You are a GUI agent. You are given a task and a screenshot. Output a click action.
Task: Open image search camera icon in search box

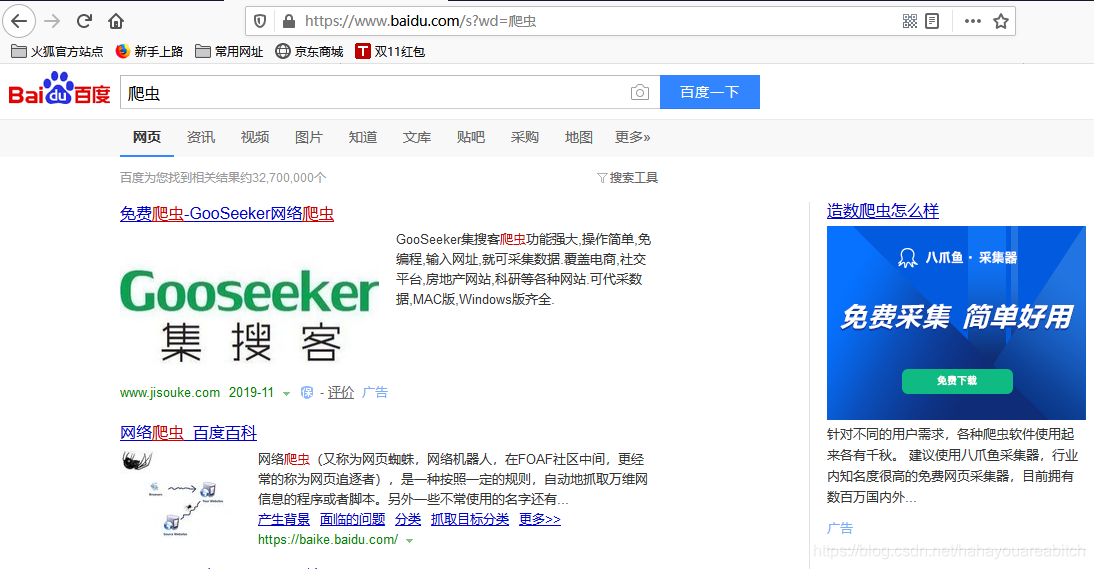[640, 92]
